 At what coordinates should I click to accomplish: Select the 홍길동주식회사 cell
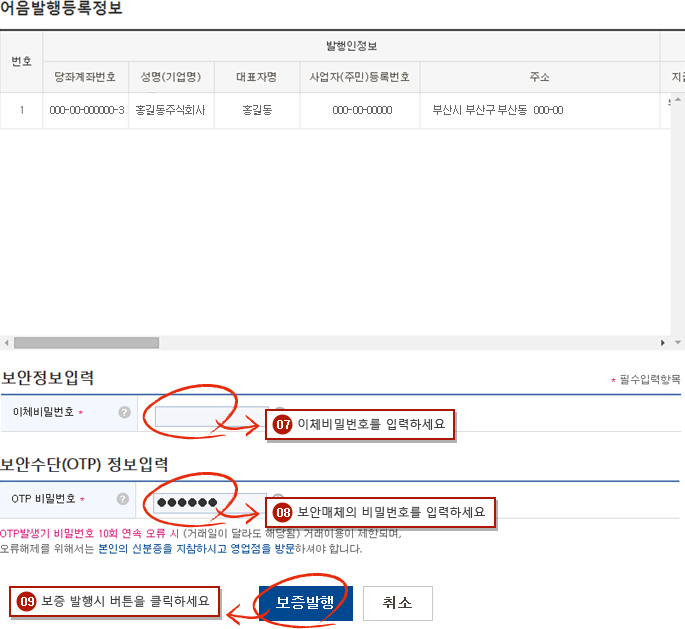171,110
